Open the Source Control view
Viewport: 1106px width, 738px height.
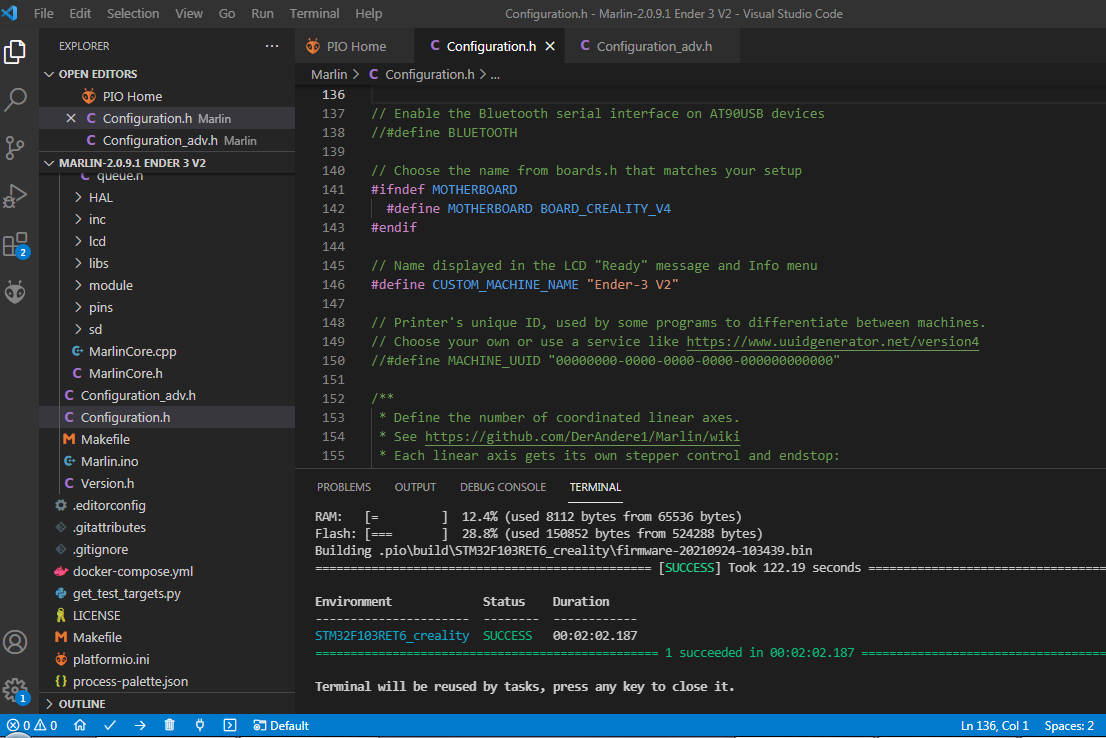pos(16,148)
